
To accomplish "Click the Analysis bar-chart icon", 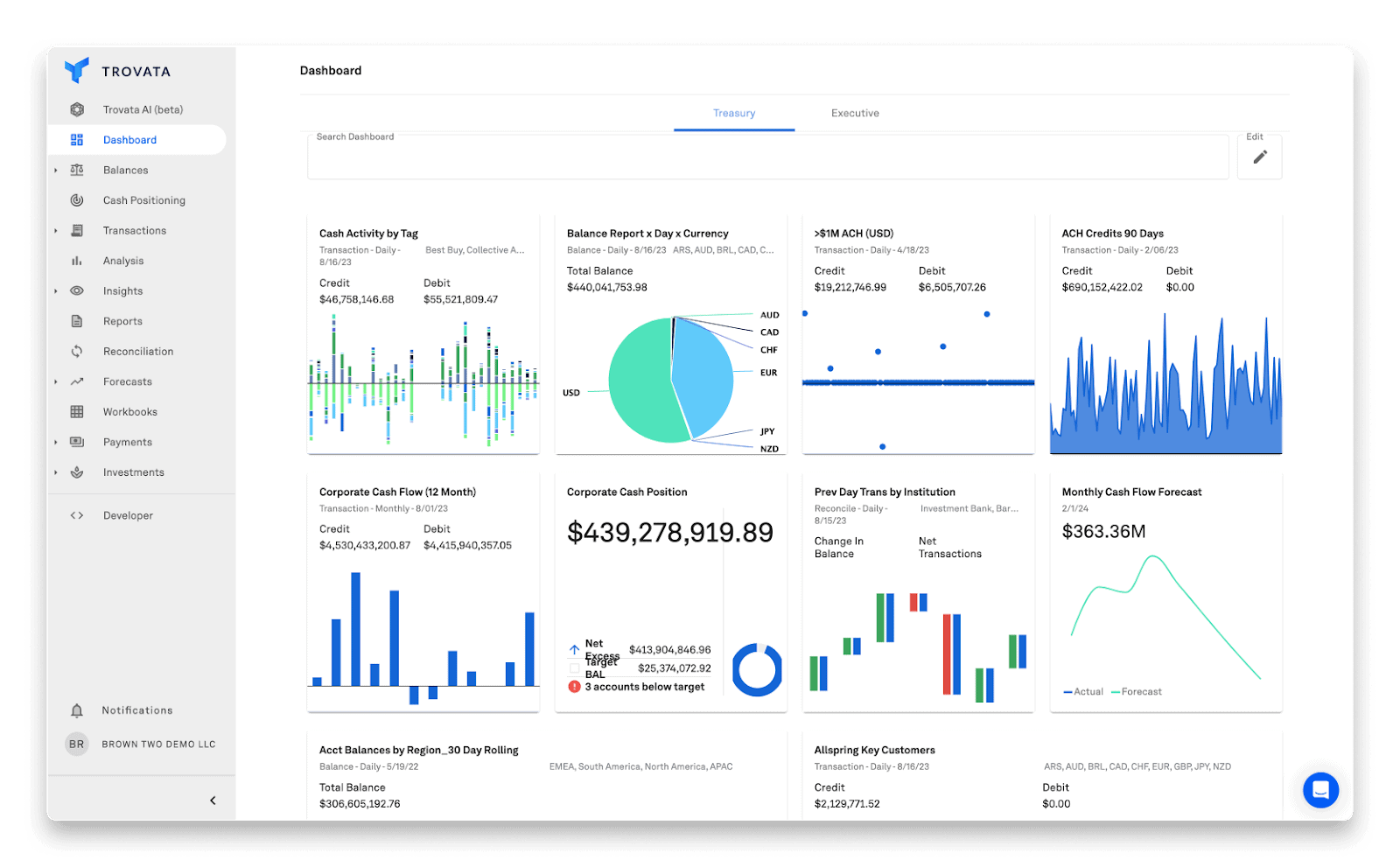I will (77, 260).
